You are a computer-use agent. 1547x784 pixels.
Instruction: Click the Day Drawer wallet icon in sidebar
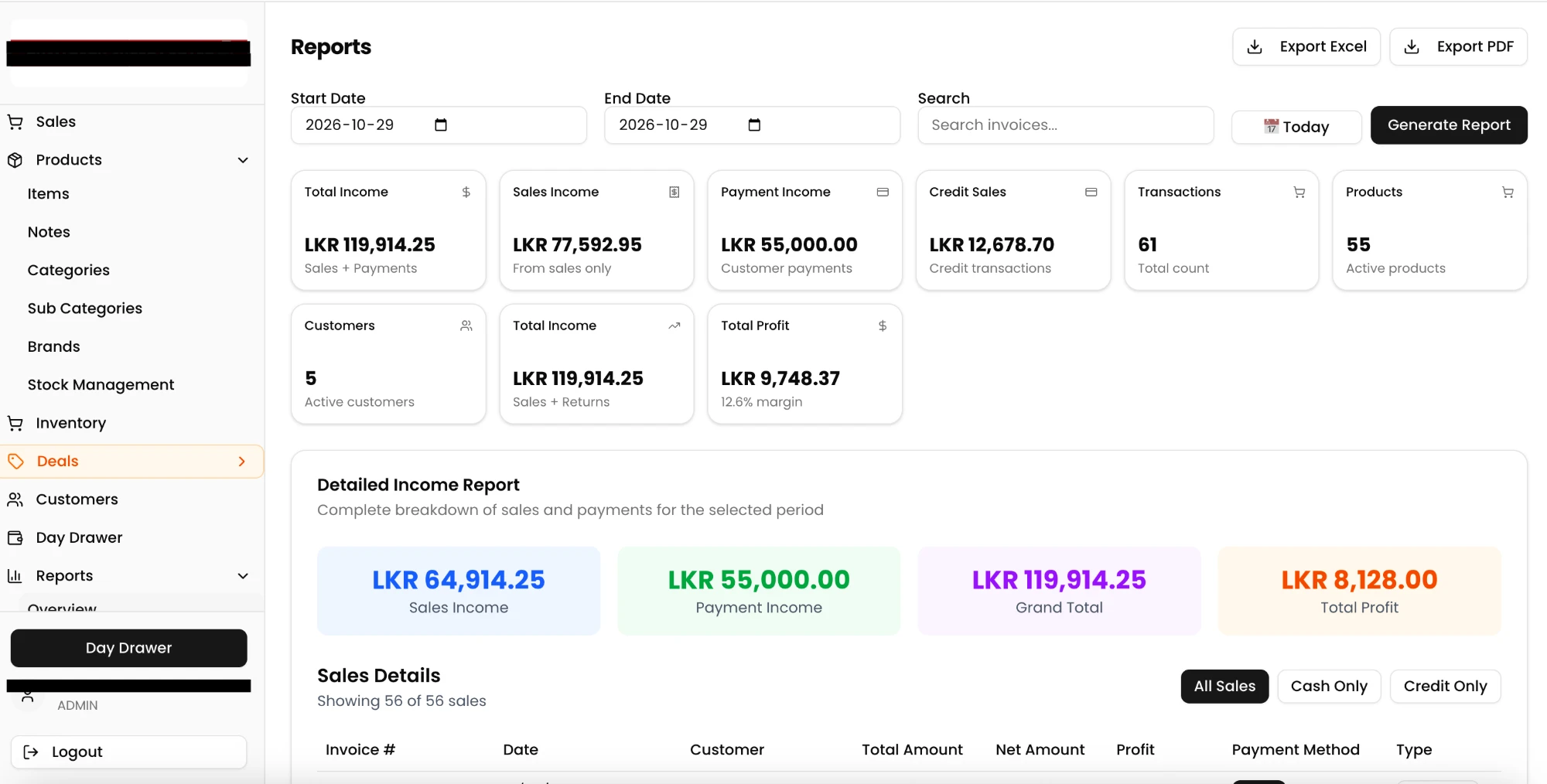point(15,537)
